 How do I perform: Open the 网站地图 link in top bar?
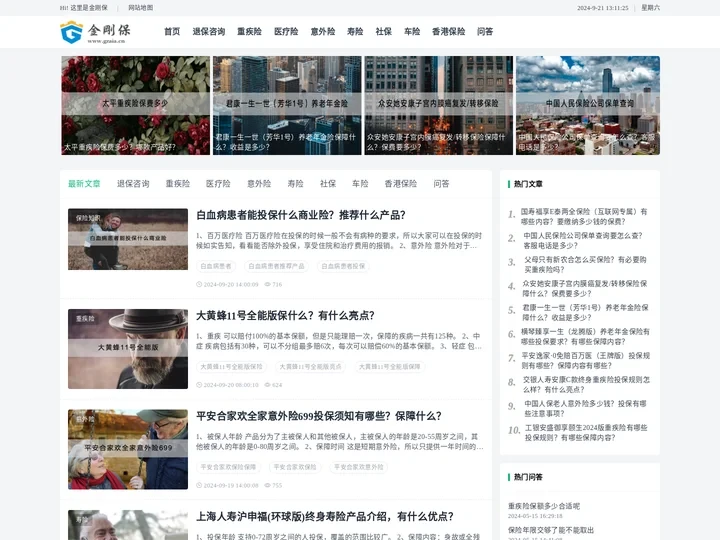tap(141, 8)
